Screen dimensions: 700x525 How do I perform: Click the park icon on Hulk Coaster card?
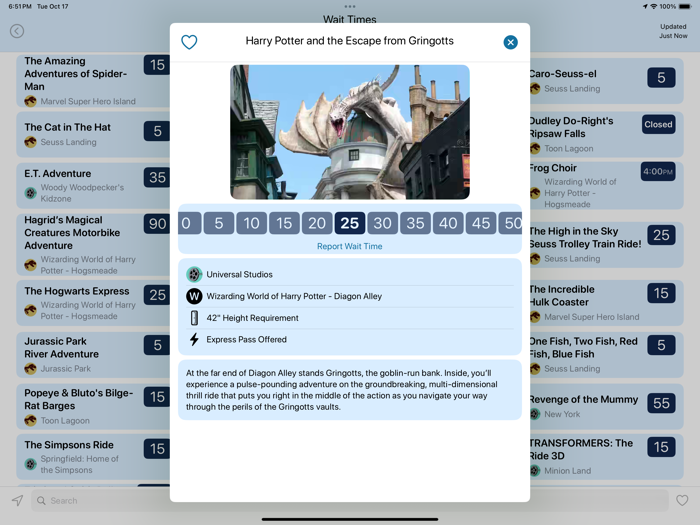535,317
